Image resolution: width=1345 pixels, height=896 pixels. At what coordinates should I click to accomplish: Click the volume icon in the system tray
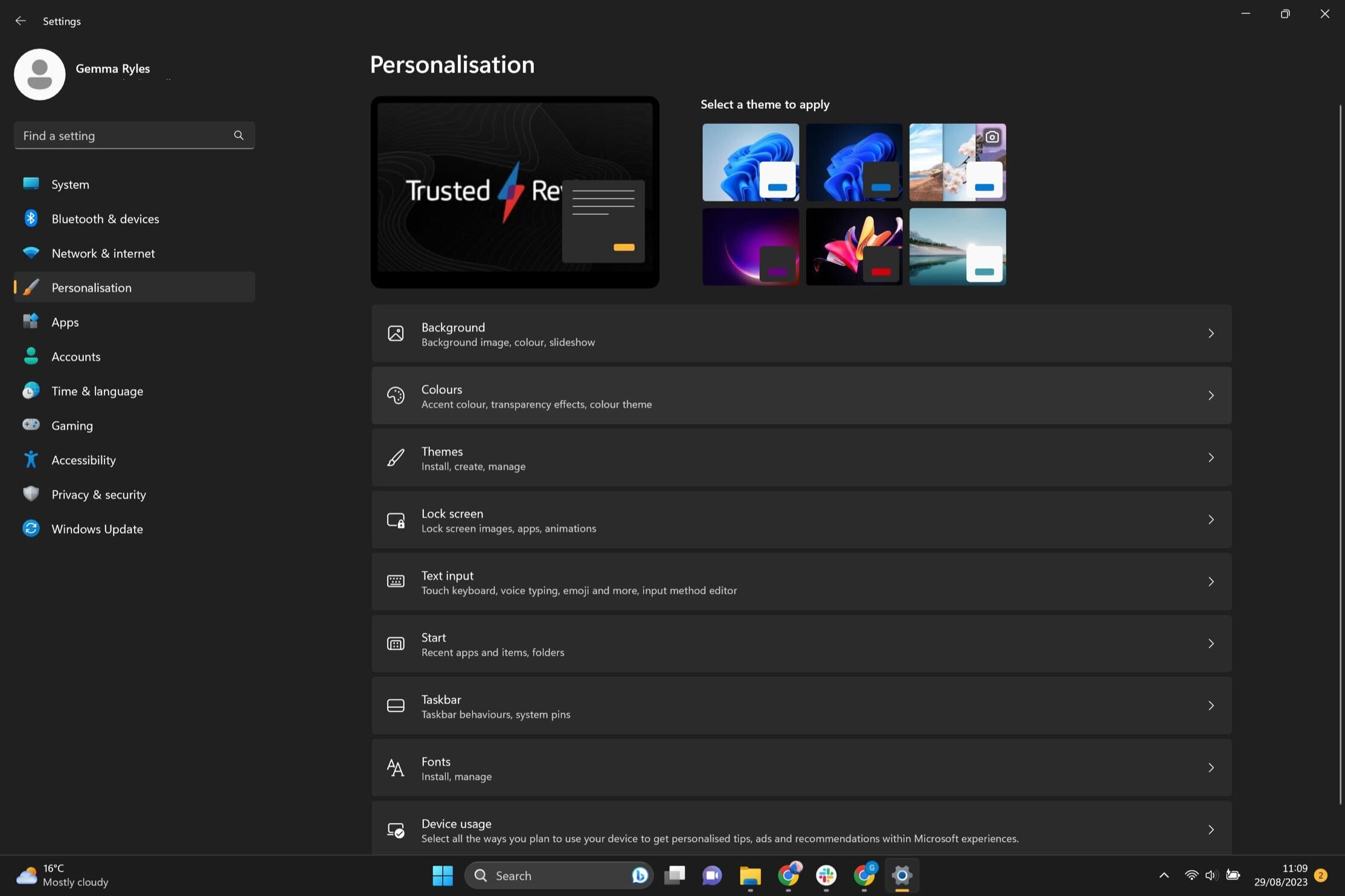pyautogui.click(x=1210, y=875)
